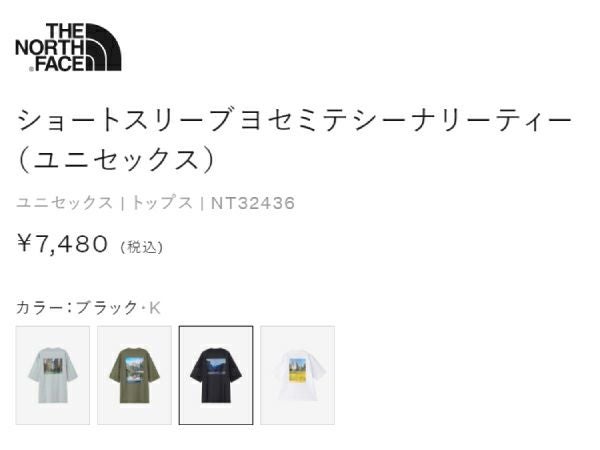Choose the olive green t-shirt color swatch
Viewport: 600px width, 450px height.
tap(134, 375)
